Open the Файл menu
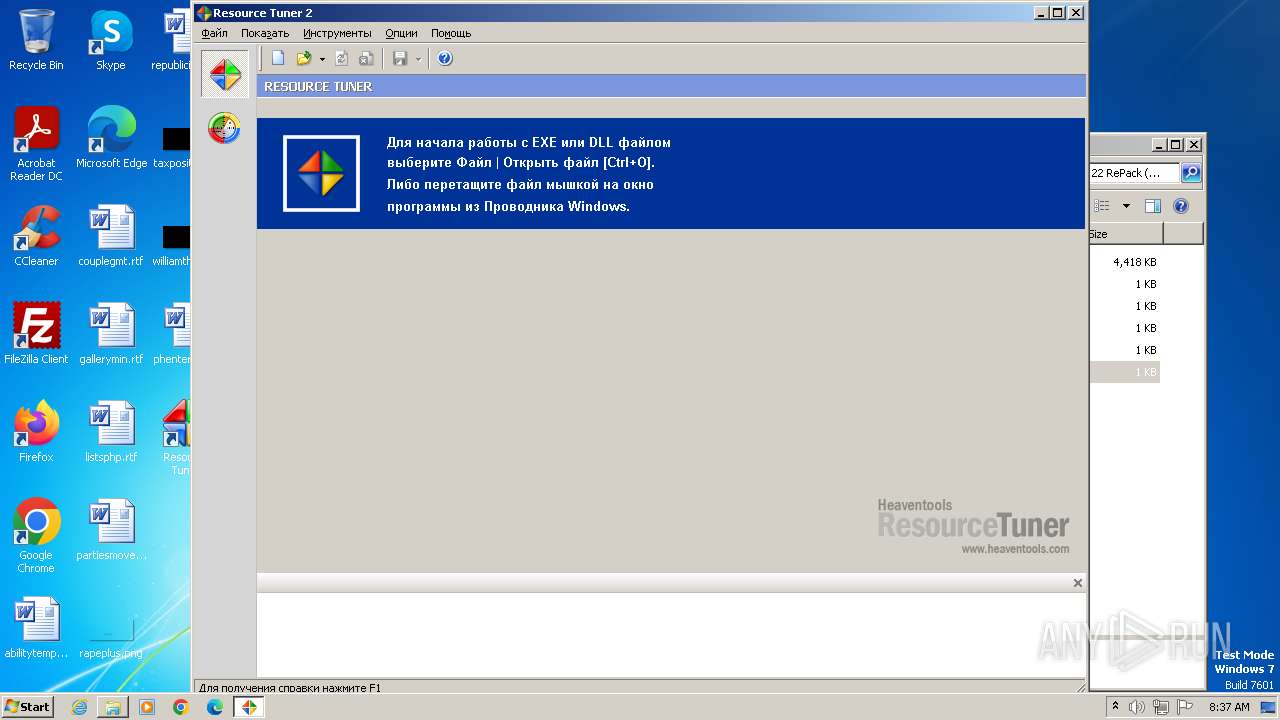The image size is (1280, 720). click(214, 33)
